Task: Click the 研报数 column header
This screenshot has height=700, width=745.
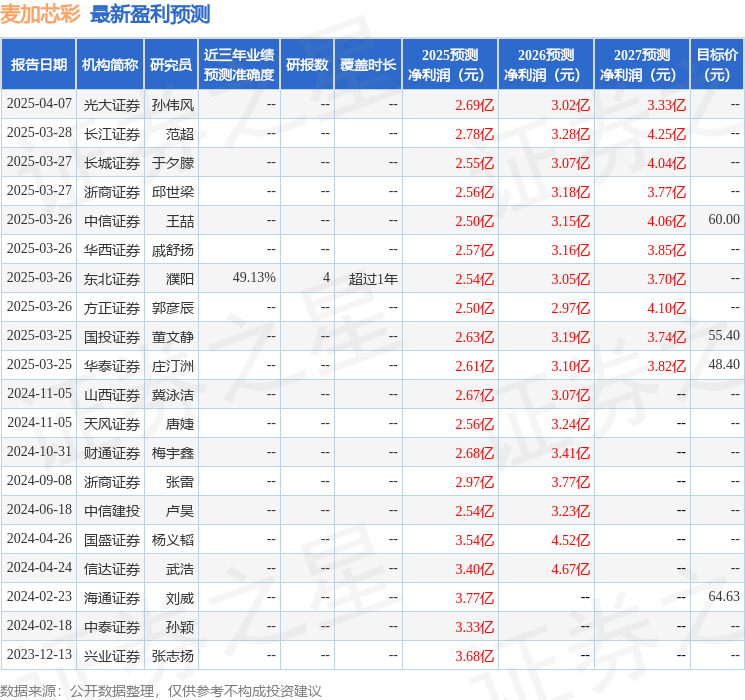Action: (307, 65)
